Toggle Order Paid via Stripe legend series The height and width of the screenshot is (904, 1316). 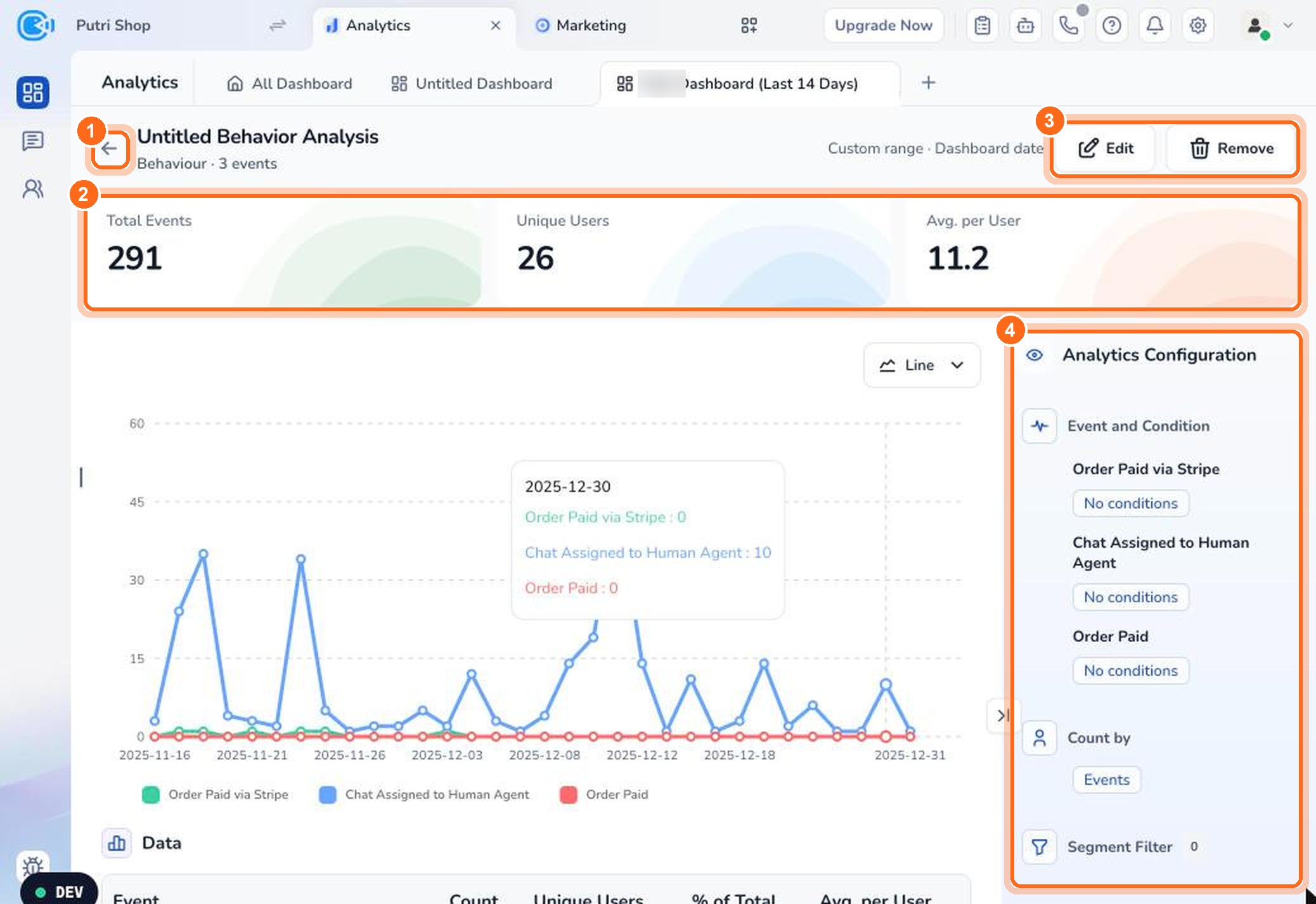(x=216, y=794)
